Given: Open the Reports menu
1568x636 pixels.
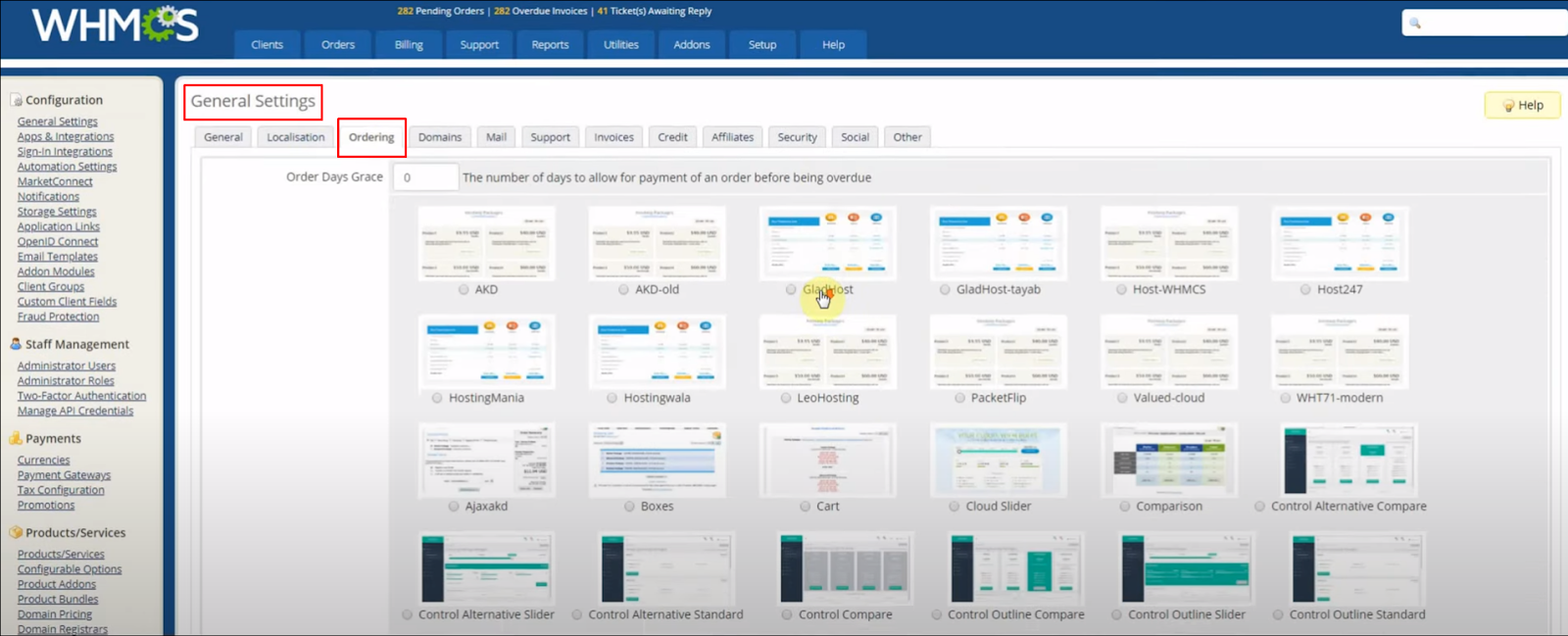Looking at the screenshot, I should pyautogui.click(x=550, y=45).
